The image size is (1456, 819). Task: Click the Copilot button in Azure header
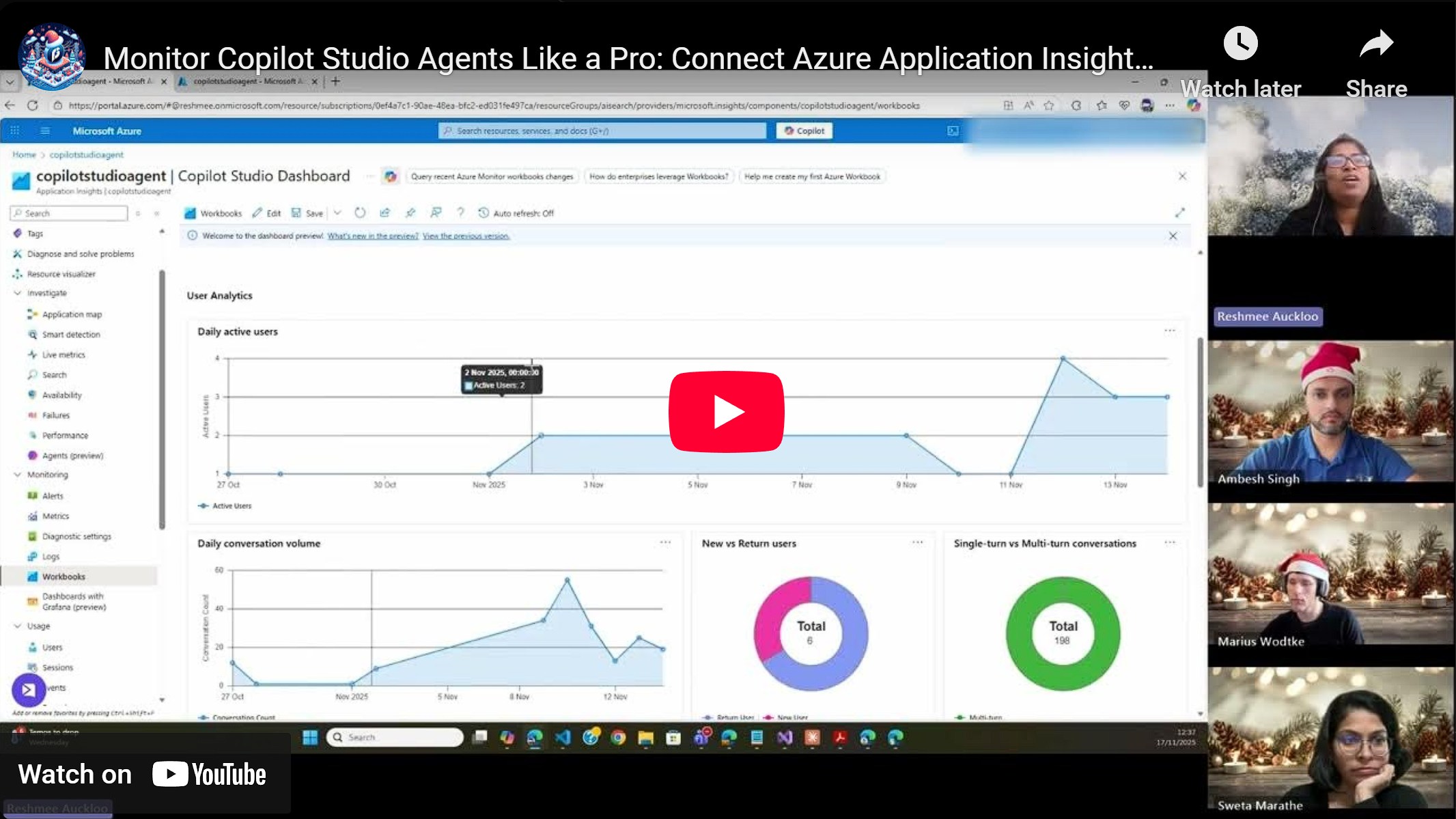tap(804, 131)
